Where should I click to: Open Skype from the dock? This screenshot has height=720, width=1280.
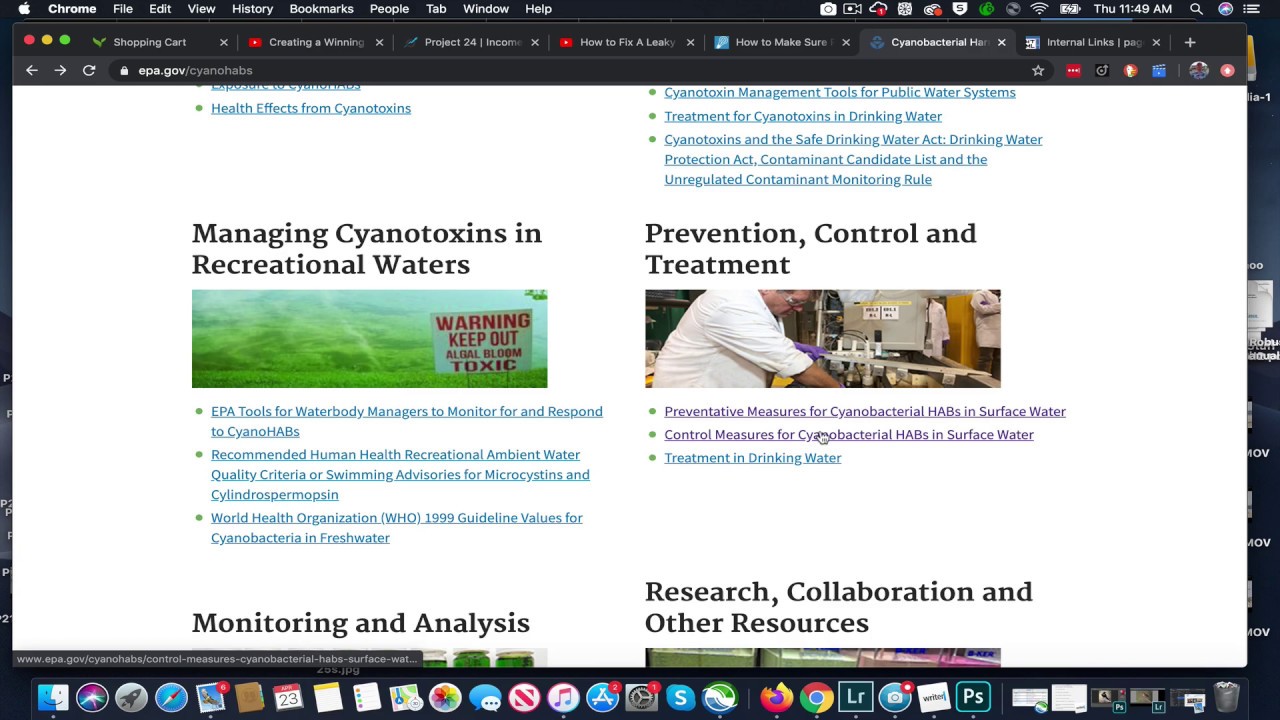click(680, 697)
